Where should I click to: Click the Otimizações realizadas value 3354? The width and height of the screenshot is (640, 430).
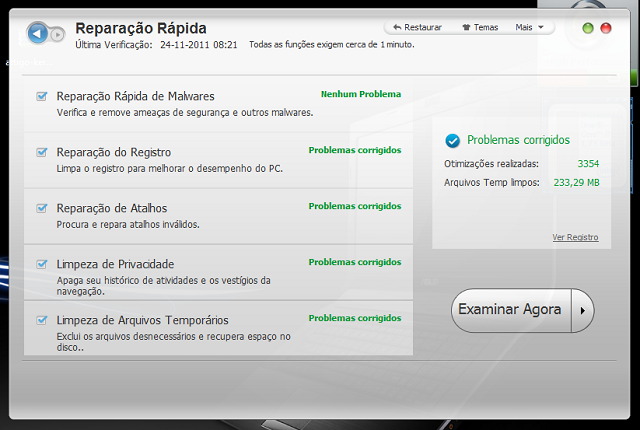coord(588,164)
